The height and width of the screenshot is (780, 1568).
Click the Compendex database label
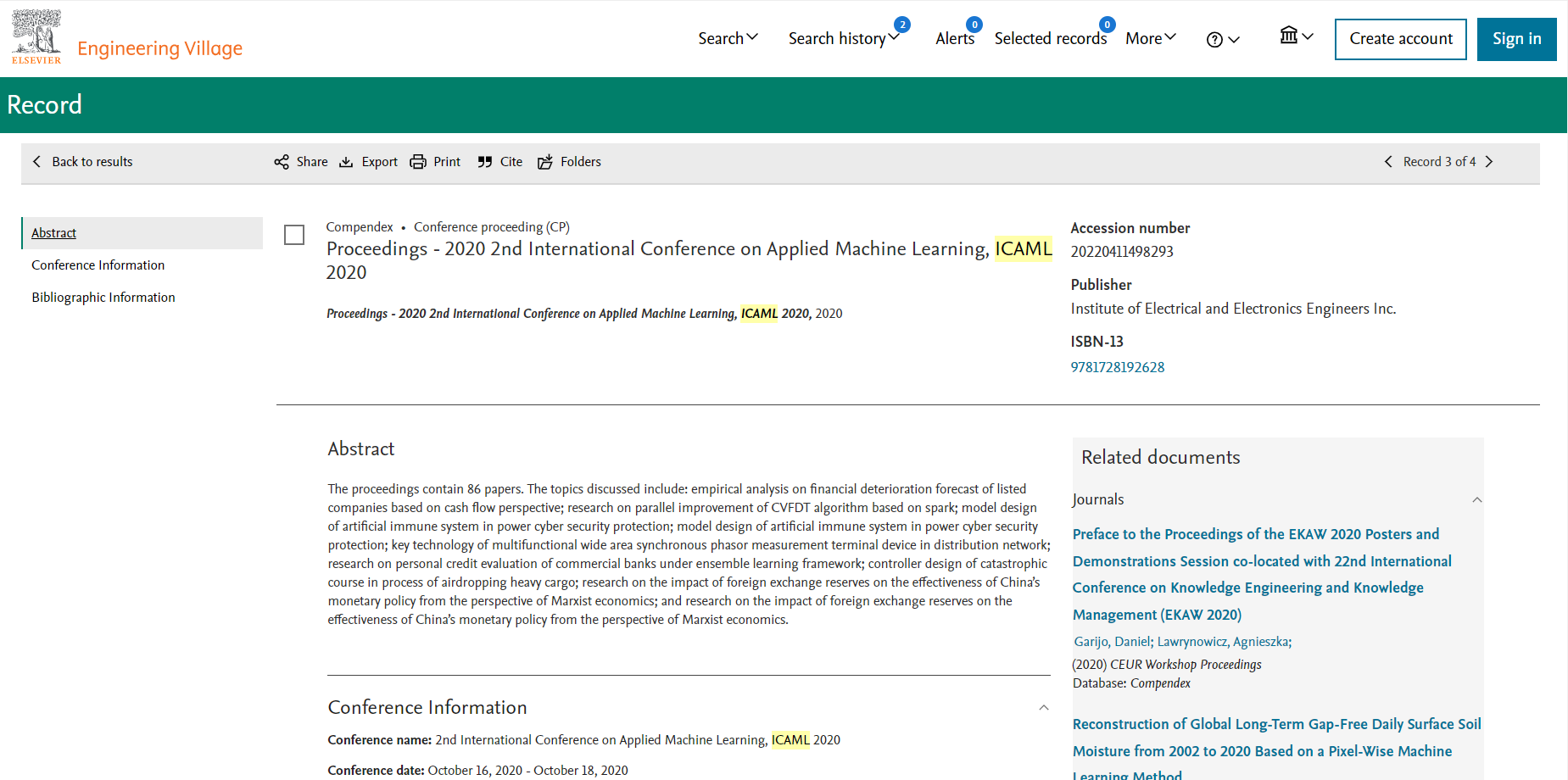click(x=360, y=227)
